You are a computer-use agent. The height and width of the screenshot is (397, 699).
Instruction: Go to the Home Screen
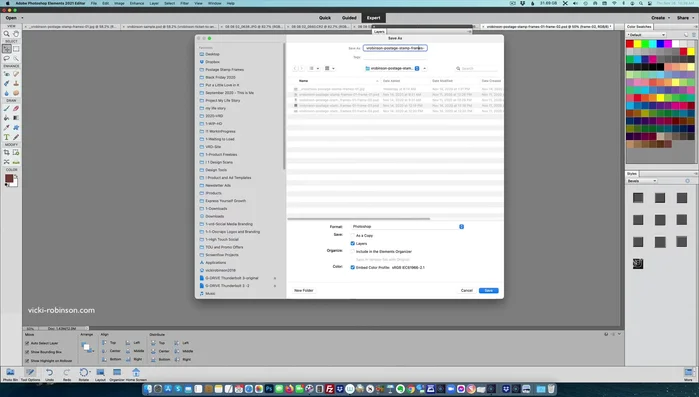(136, 374)
